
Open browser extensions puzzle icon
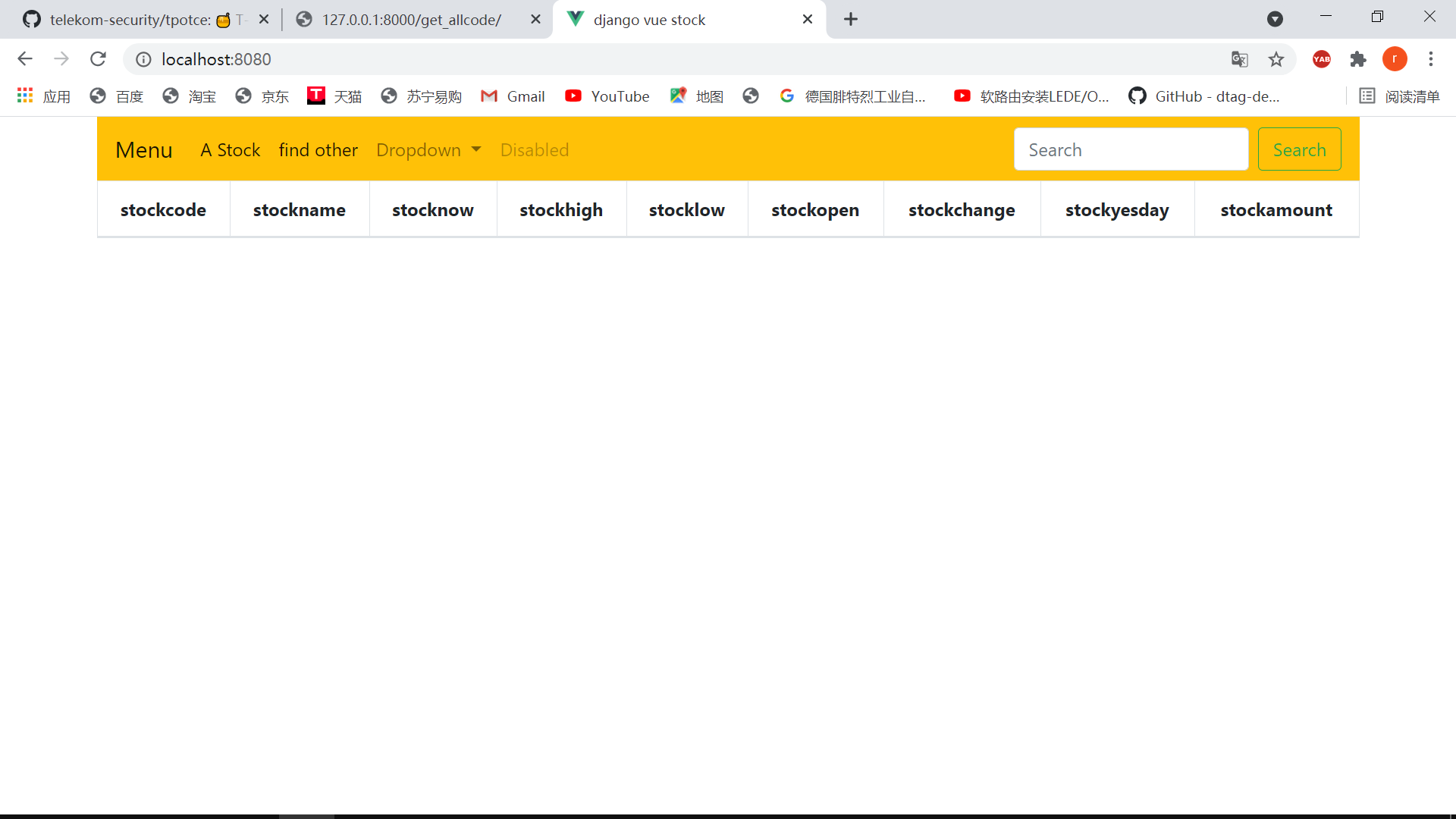pos(1357,59)
